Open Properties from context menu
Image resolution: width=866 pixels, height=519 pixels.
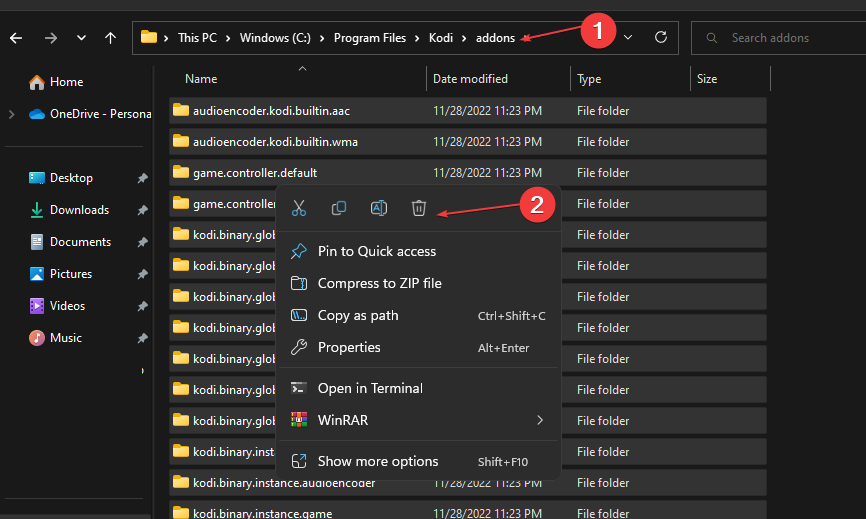click(419, 347)
